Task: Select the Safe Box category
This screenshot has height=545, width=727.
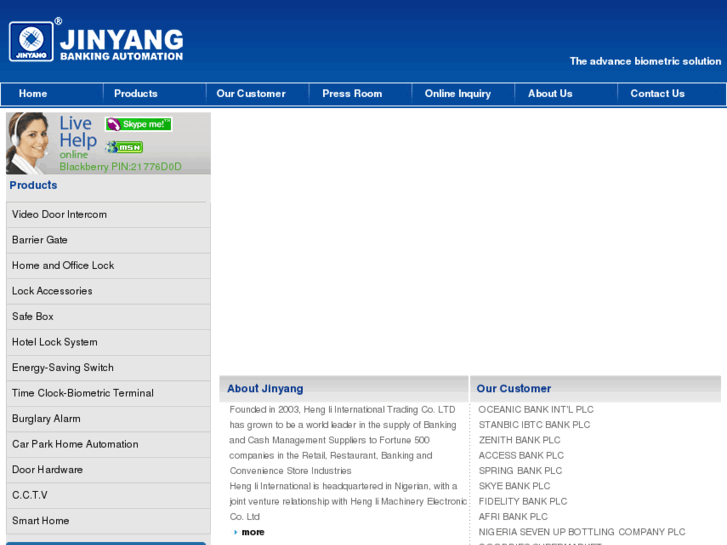Action: point(108,317)
